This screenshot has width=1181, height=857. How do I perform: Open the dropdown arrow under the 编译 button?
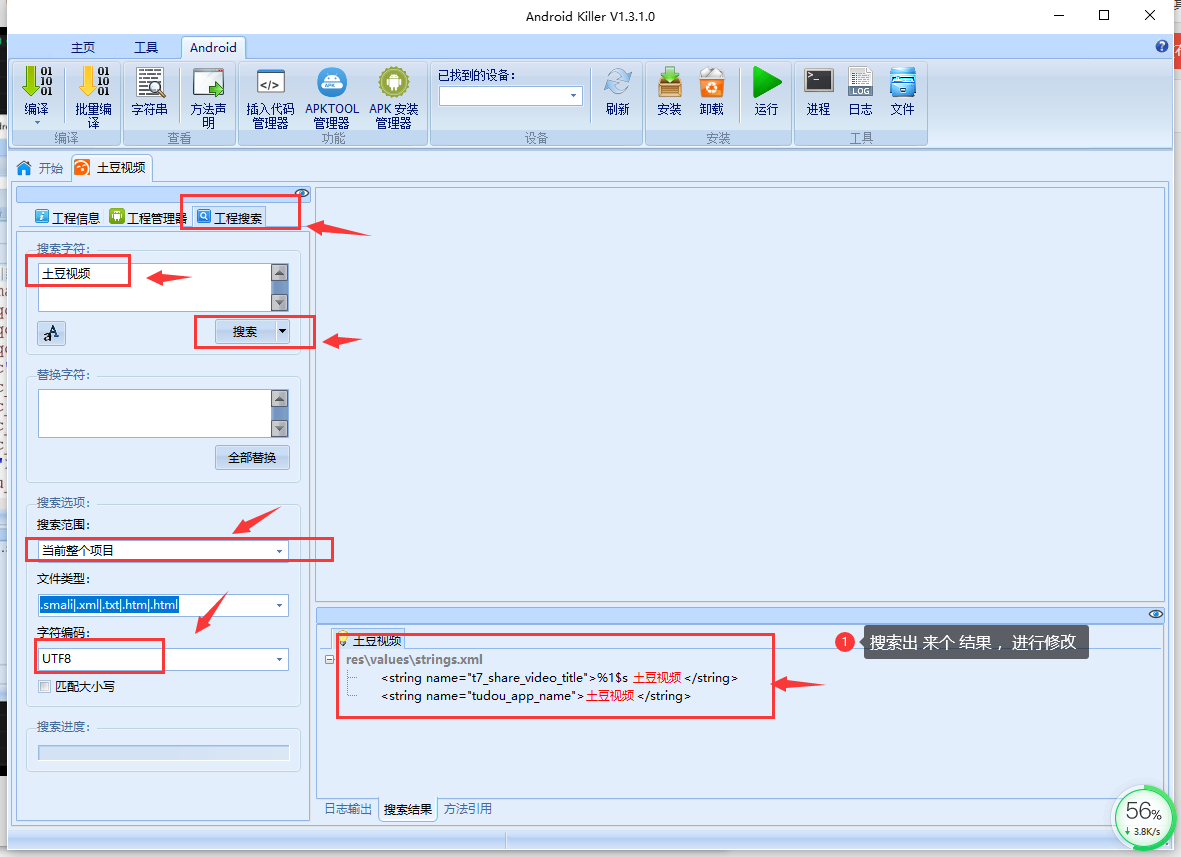36,122
